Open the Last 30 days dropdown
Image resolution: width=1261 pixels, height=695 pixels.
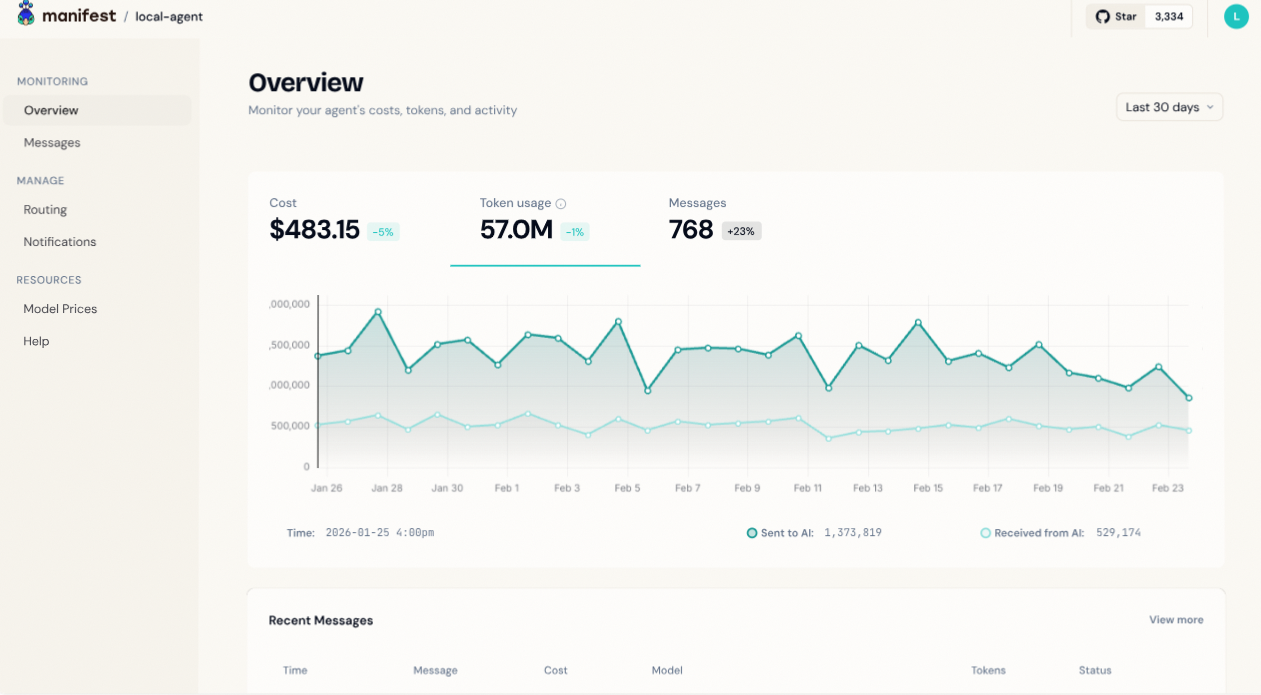pos(1169,107)
